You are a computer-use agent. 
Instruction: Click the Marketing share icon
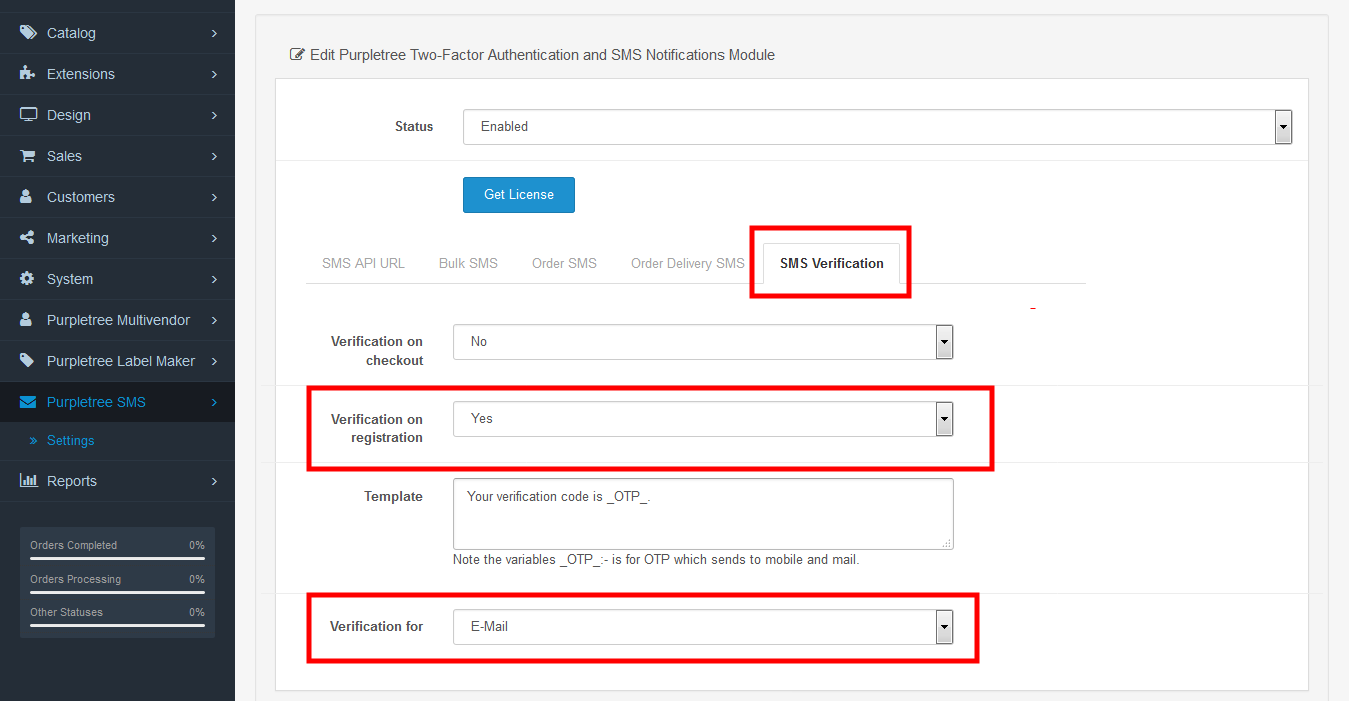[x=27, y=238]
